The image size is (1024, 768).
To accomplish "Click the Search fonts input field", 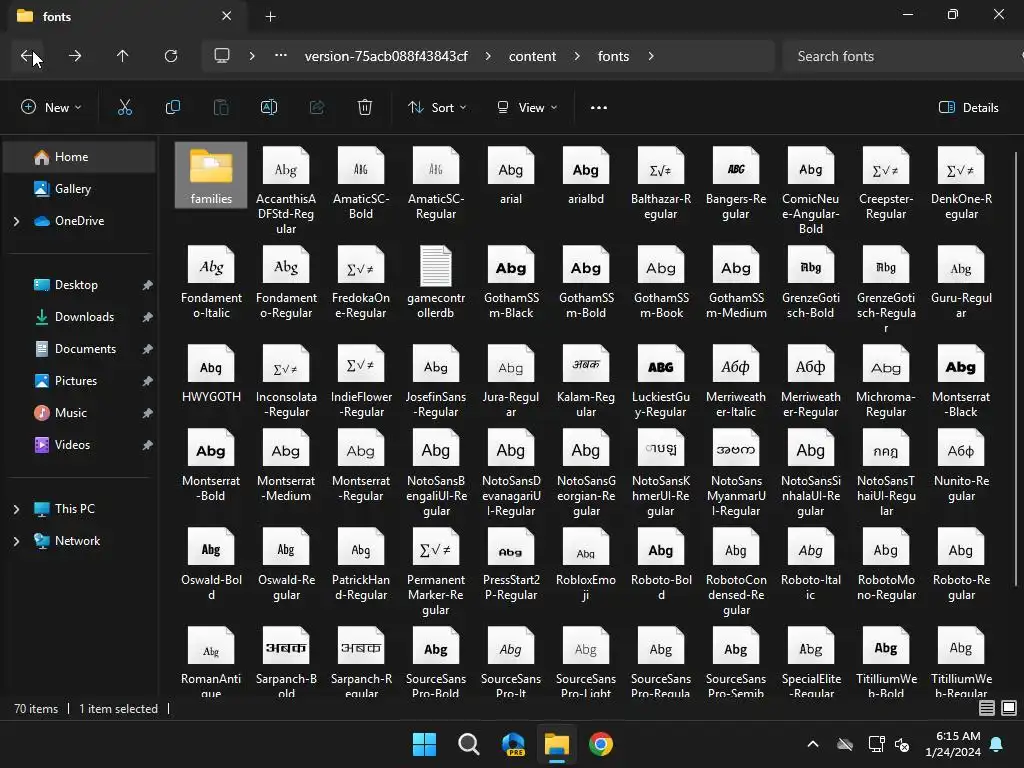I will (x=903, y=56).
